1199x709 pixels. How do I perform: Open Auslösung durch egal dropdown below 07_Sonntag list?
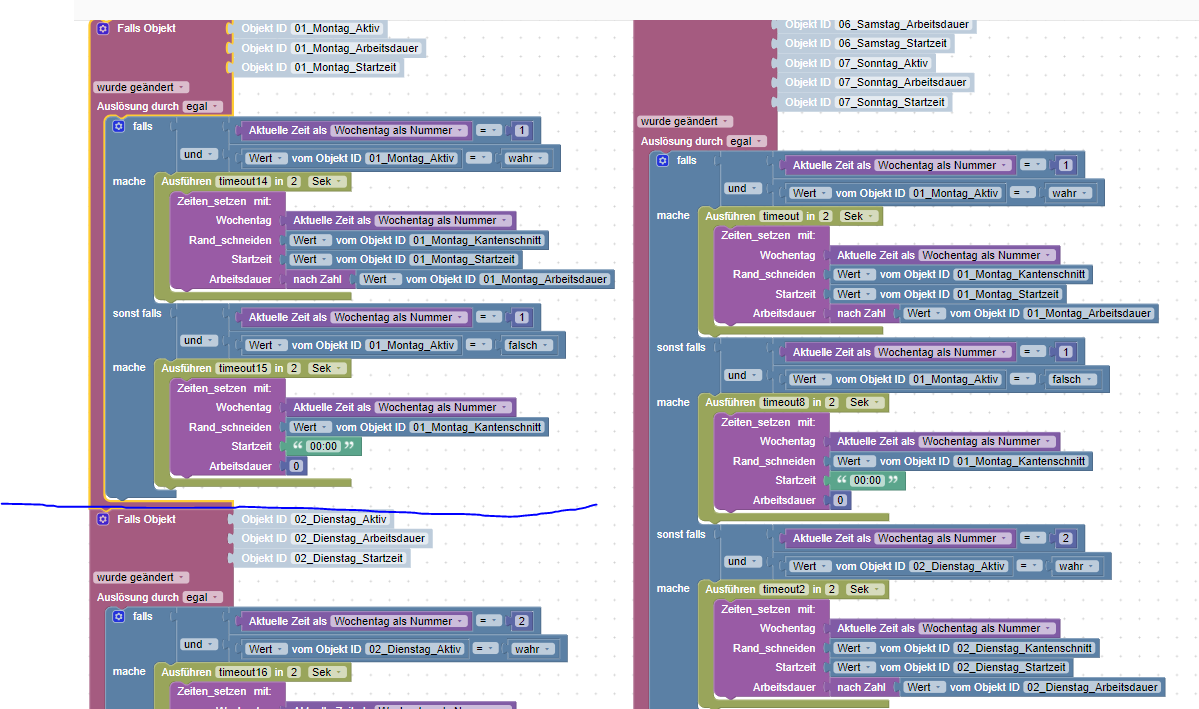(x=747, y=141)
